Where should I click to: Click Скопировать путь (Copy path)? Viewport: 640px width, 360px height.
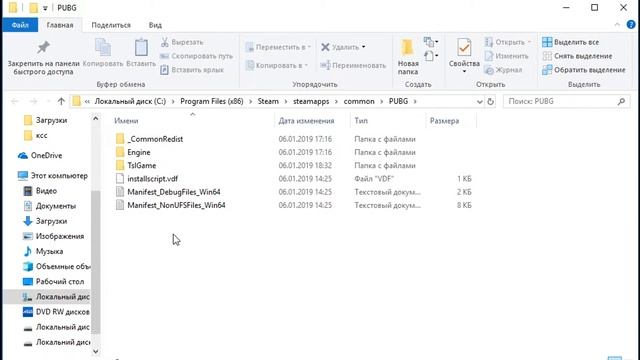pos(196,56)
